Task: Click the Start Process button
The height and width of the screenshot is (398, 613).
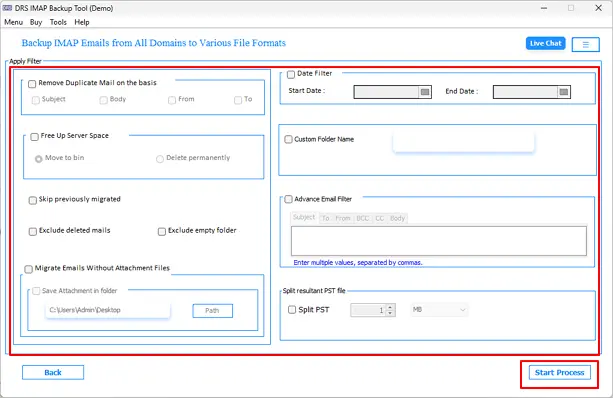Action: pos(559,373)
